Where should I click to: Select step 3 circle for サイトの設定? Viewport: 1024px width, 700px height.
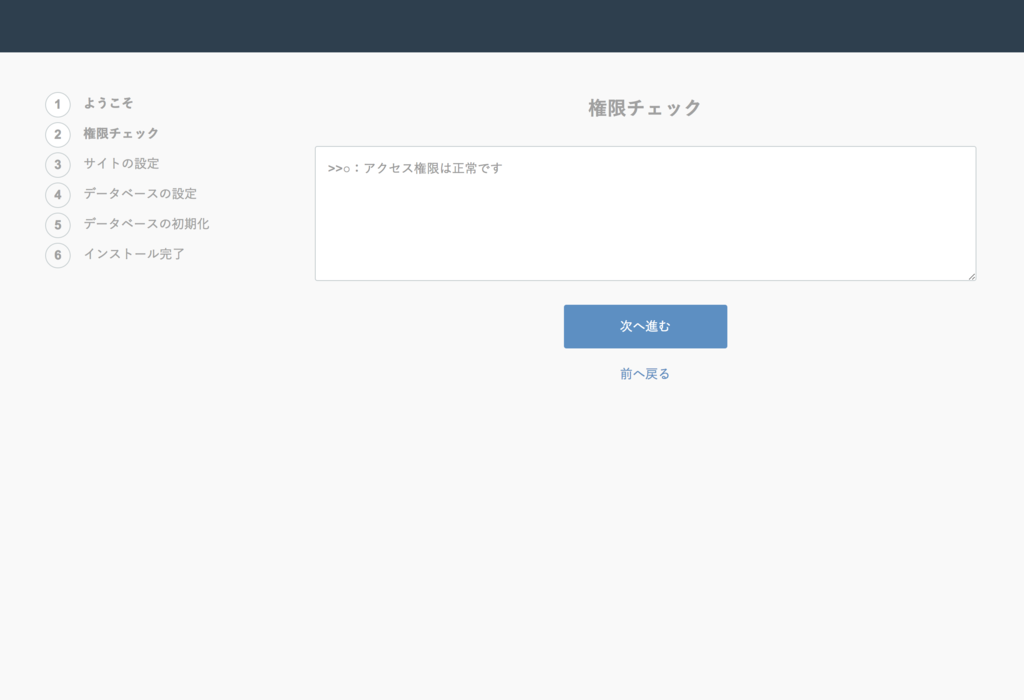pos(58,165)
